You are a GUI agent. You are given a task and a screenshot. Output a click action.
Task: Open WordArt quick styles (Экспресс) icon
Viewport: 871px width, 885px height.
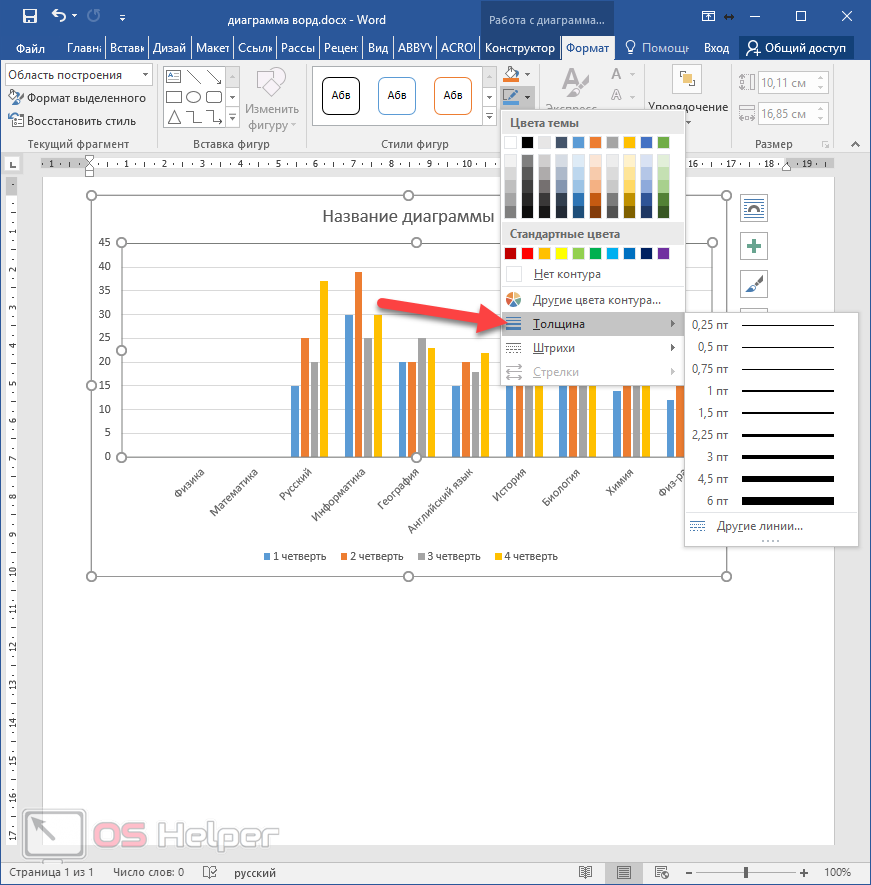point(575,82)
